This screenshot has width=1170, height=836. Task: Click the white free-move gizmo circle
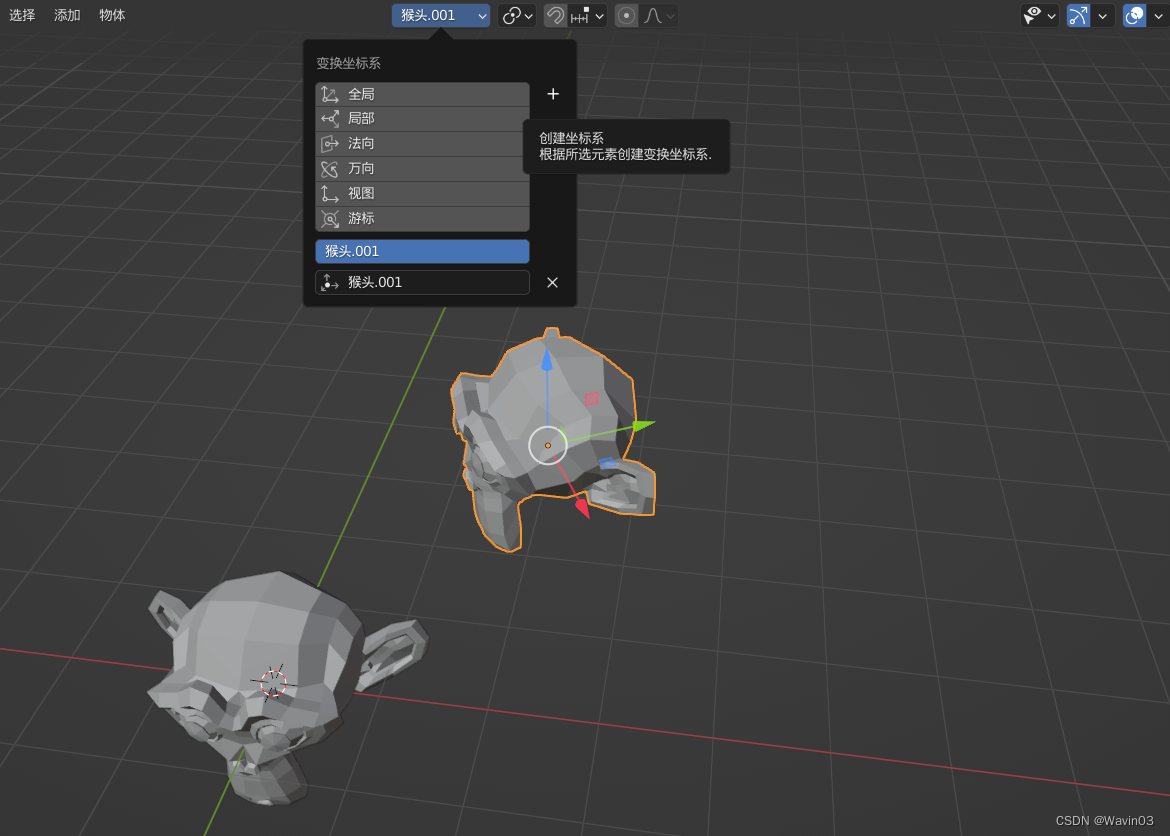click(548, 445)
